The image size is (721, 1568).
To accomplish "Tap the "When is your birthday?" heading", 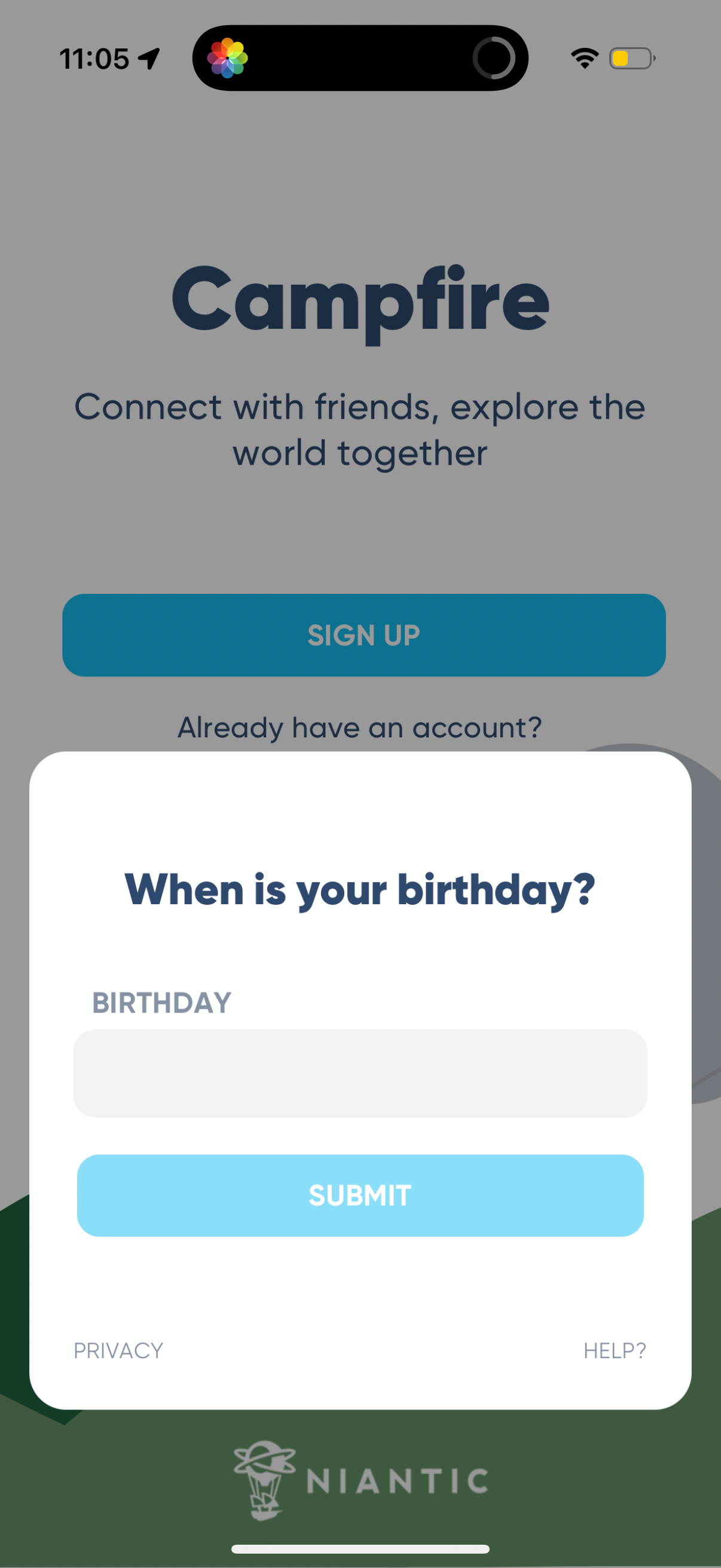I will 360,890.
